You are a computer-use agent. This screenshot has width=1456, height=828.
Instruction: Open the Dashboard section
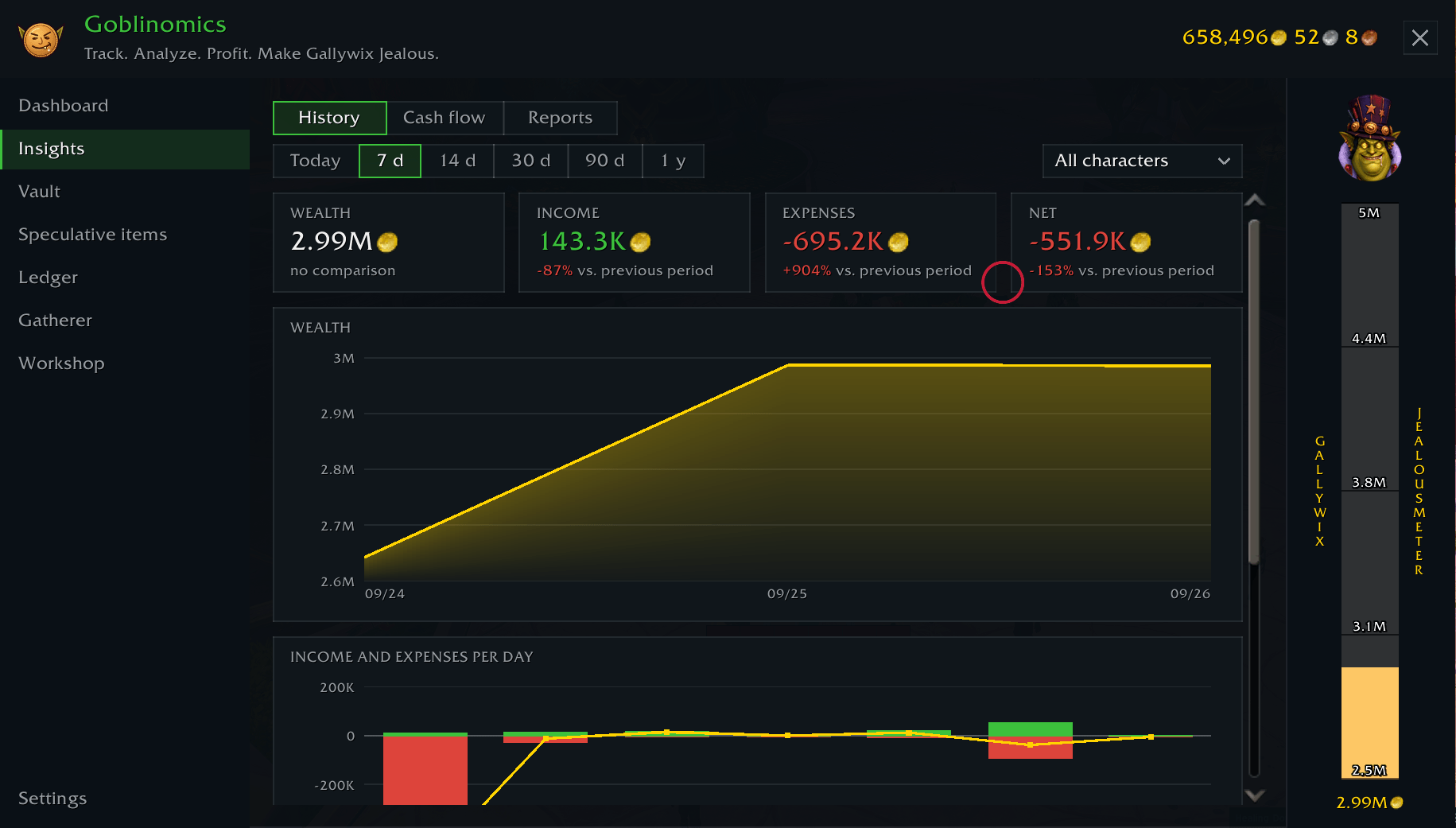pos(125,106)
